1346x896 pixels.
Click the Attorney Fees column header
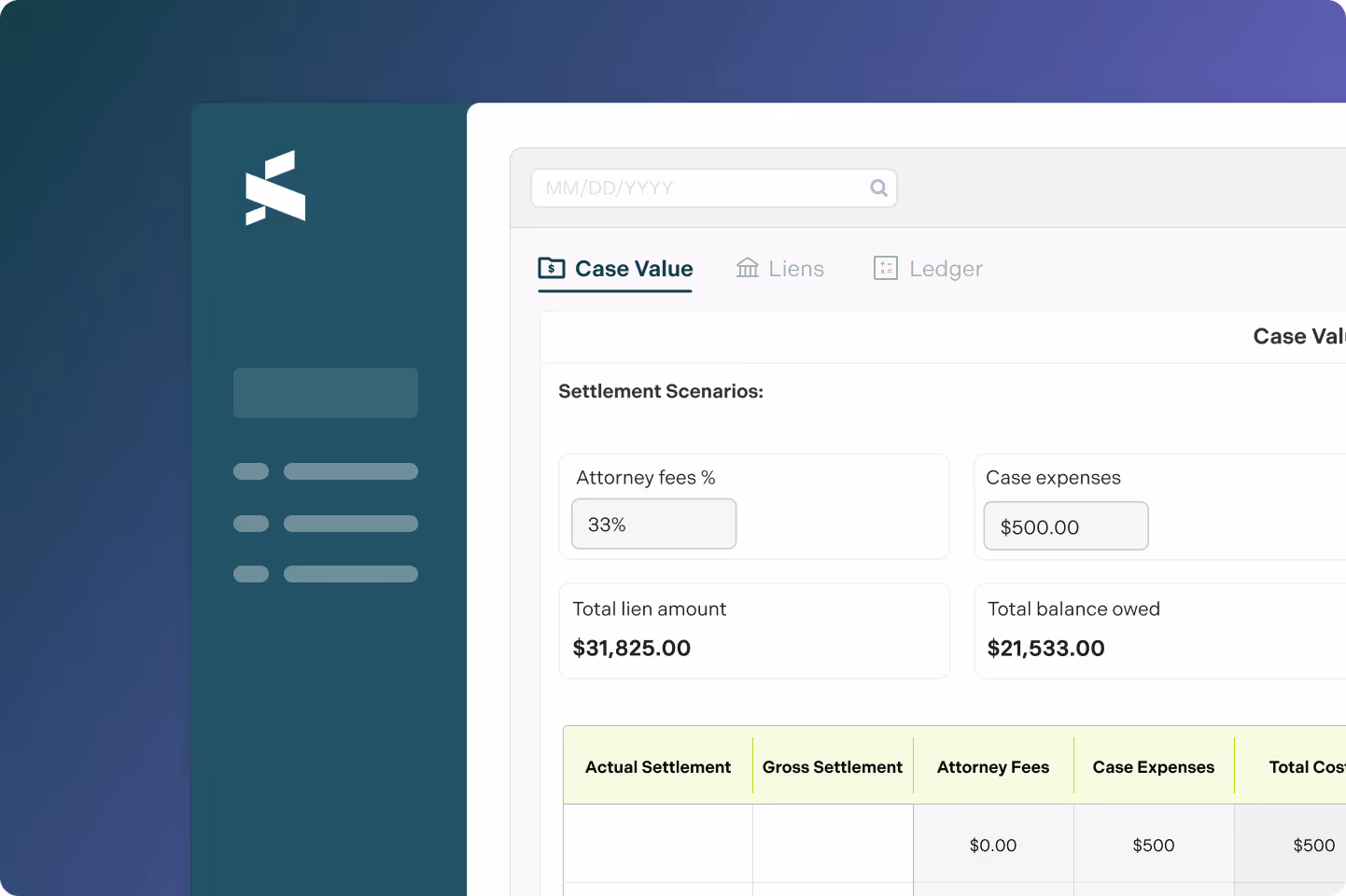pos(992,766)
